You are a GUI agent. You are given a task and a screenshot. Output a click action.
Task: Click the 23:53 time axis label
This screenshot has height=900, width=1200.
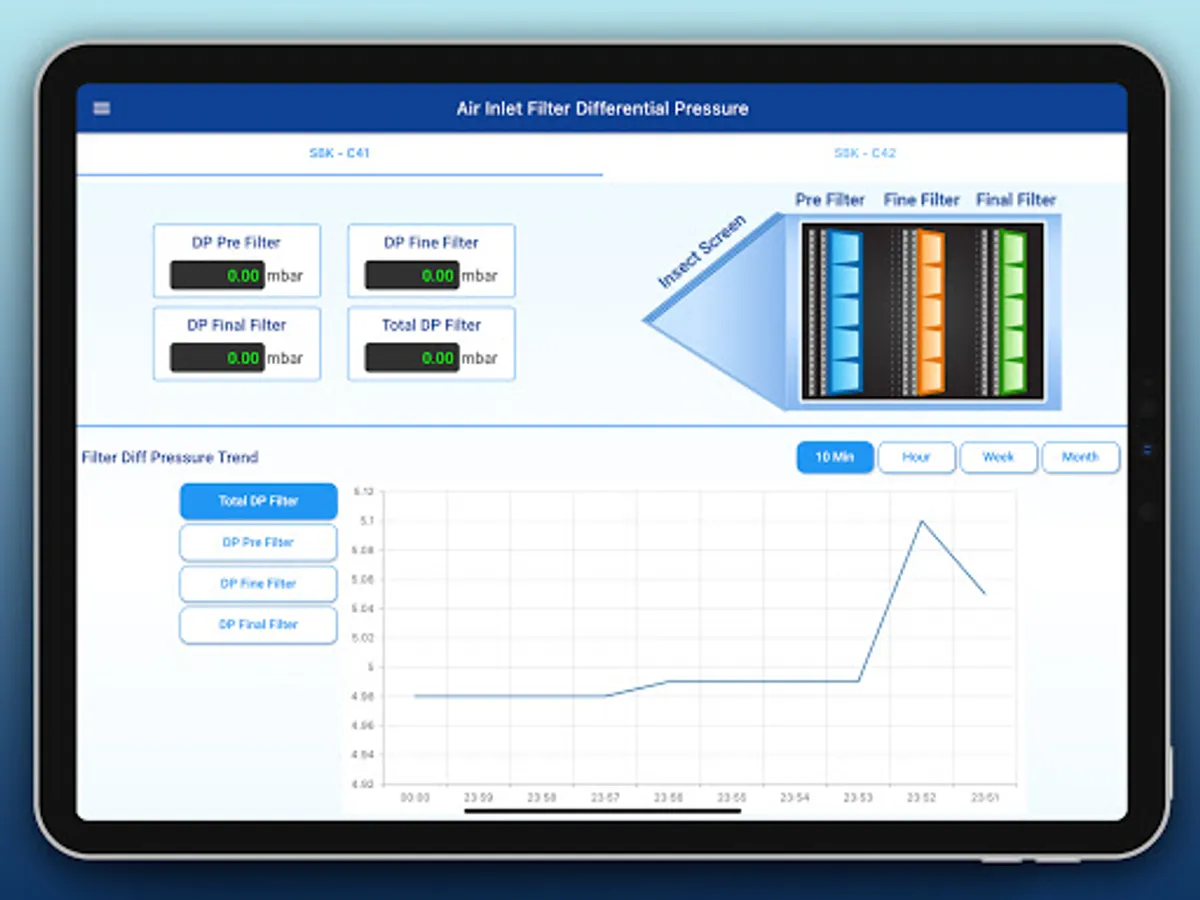(x=858, y=798)
